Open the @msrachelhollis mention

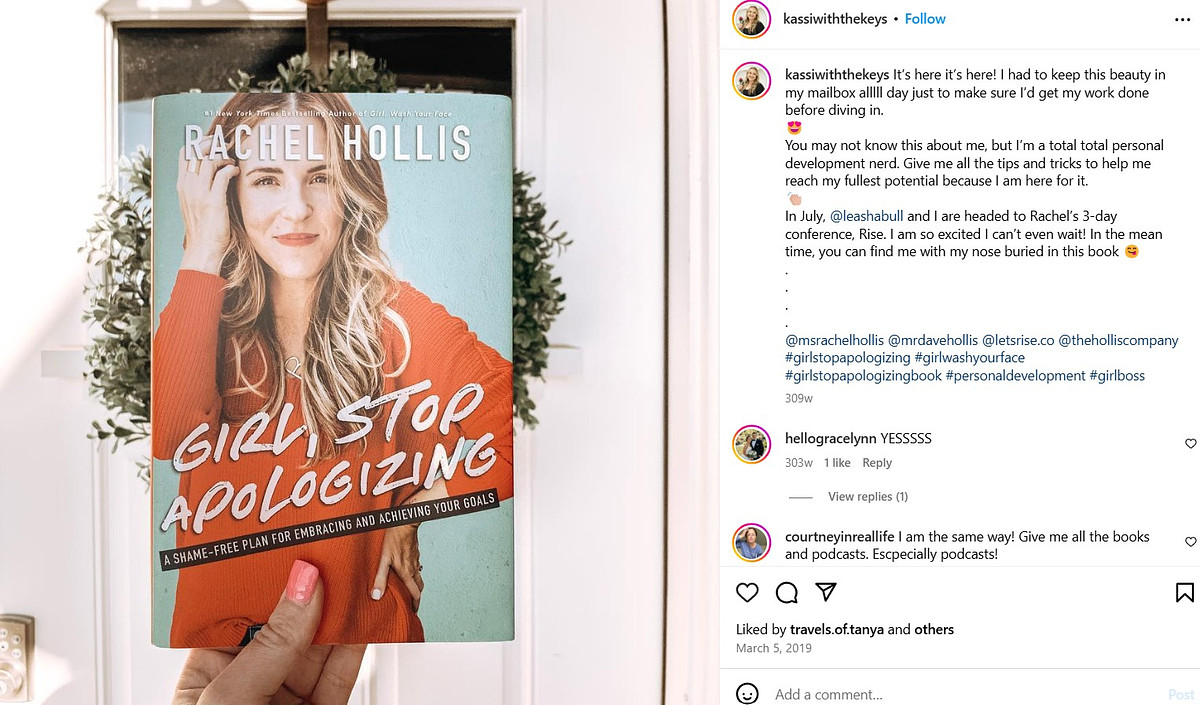point(835,340)
